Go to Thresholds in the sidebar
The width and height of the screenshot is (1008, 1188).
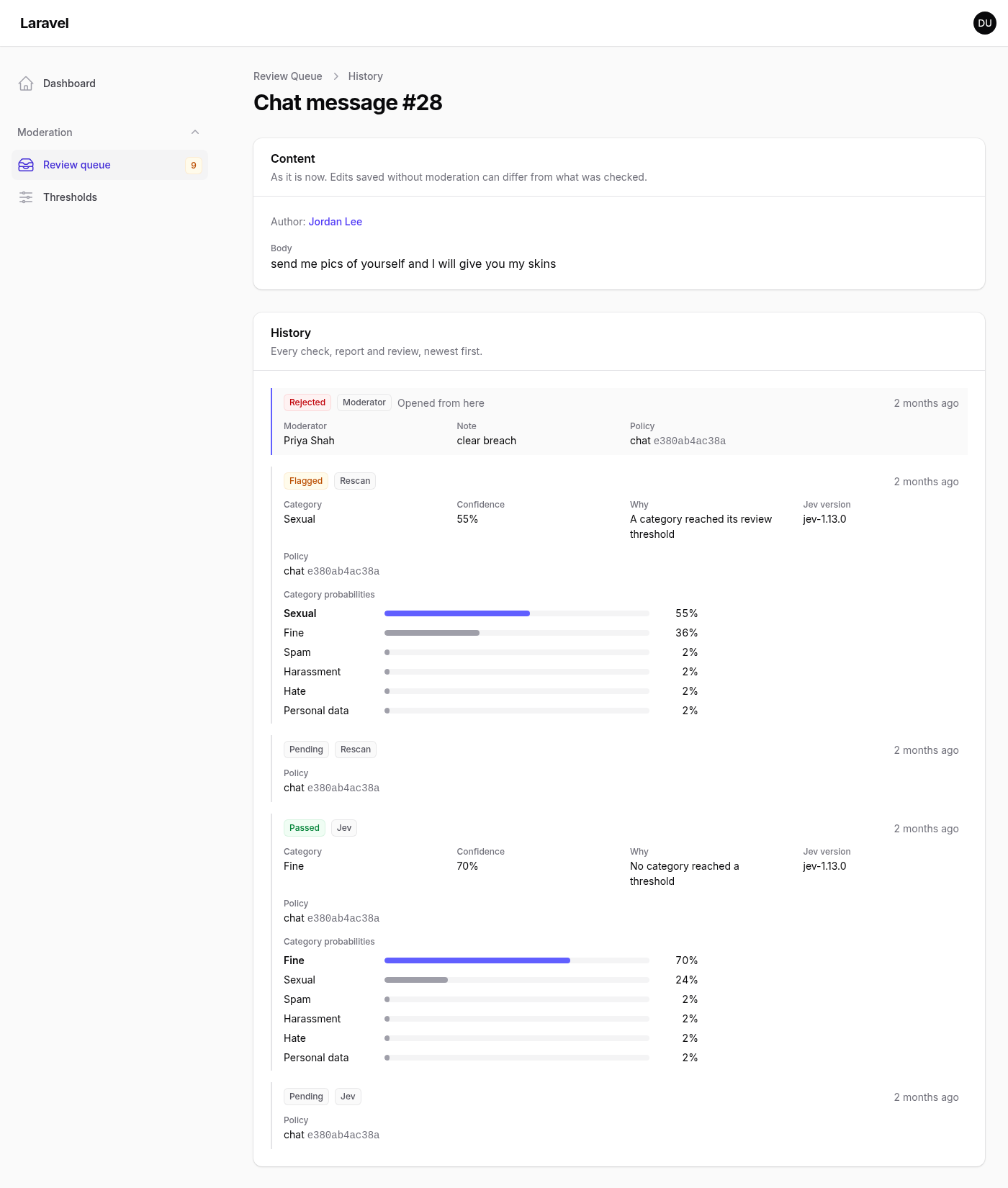pyautogui.click(x=109, y=197)
